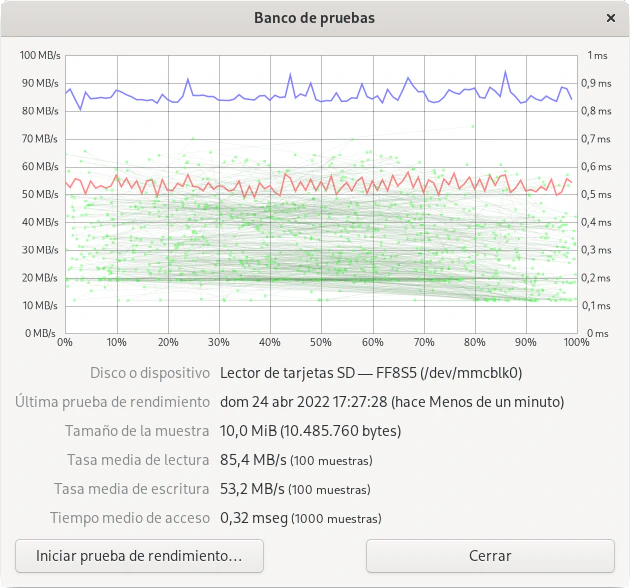Click the 100 MB/s left axis label
Viewport: 630px width, 588px height.
(x=39, y=55)
